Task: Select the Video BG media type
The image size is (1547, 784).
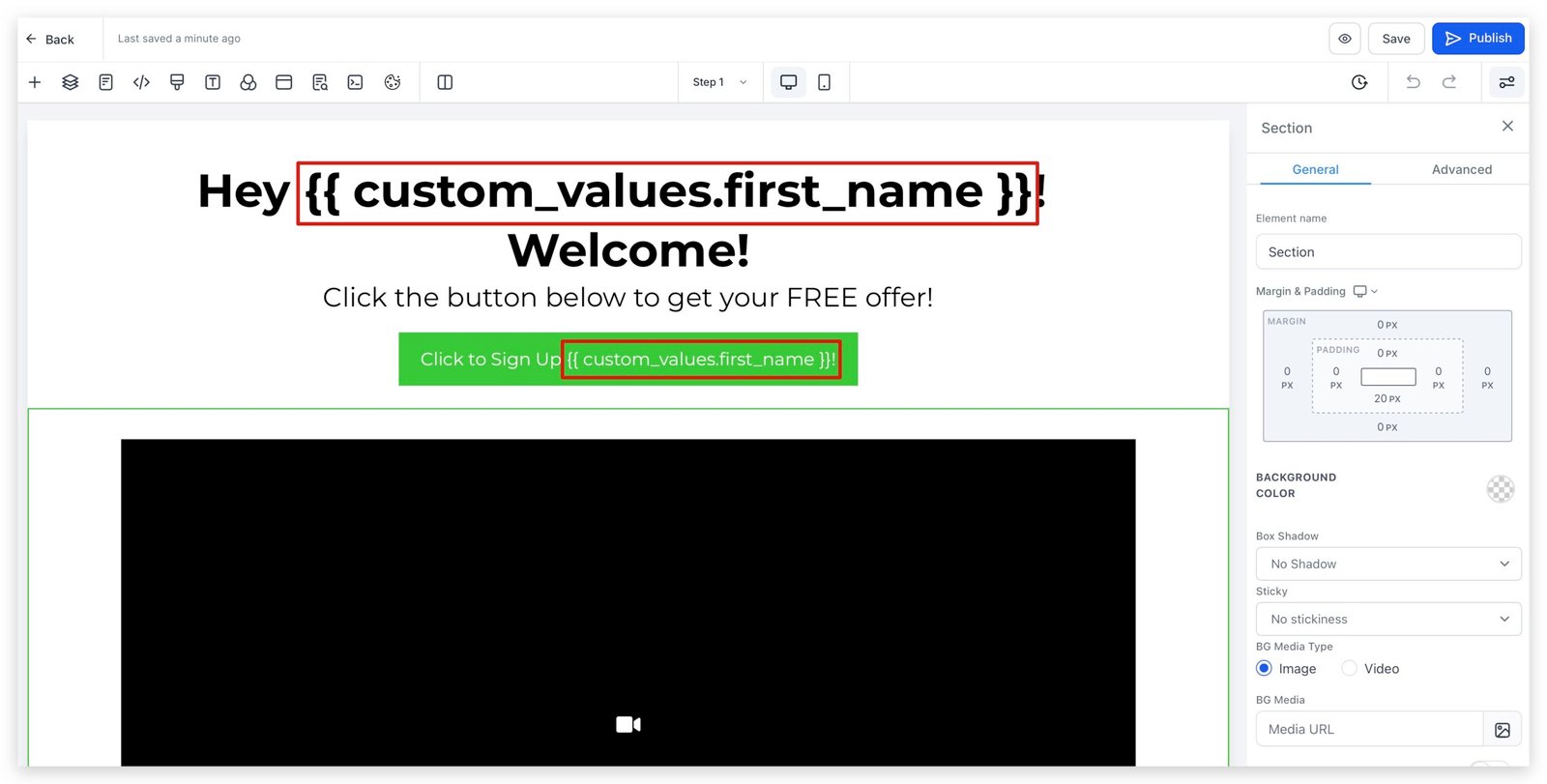Action: click(1350, 669)
